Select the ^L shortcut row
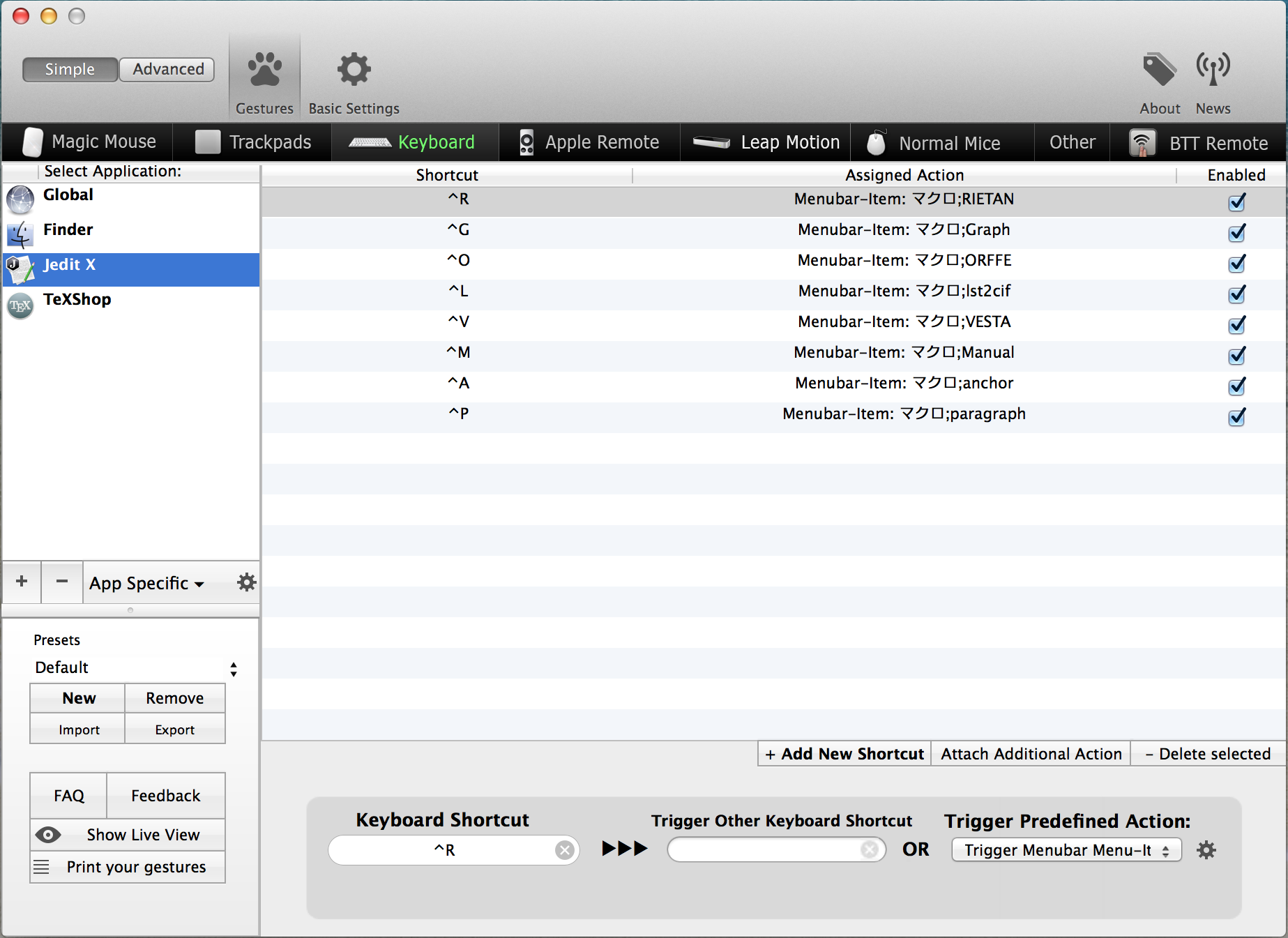Screen dimensions: 1288x938 774,294
